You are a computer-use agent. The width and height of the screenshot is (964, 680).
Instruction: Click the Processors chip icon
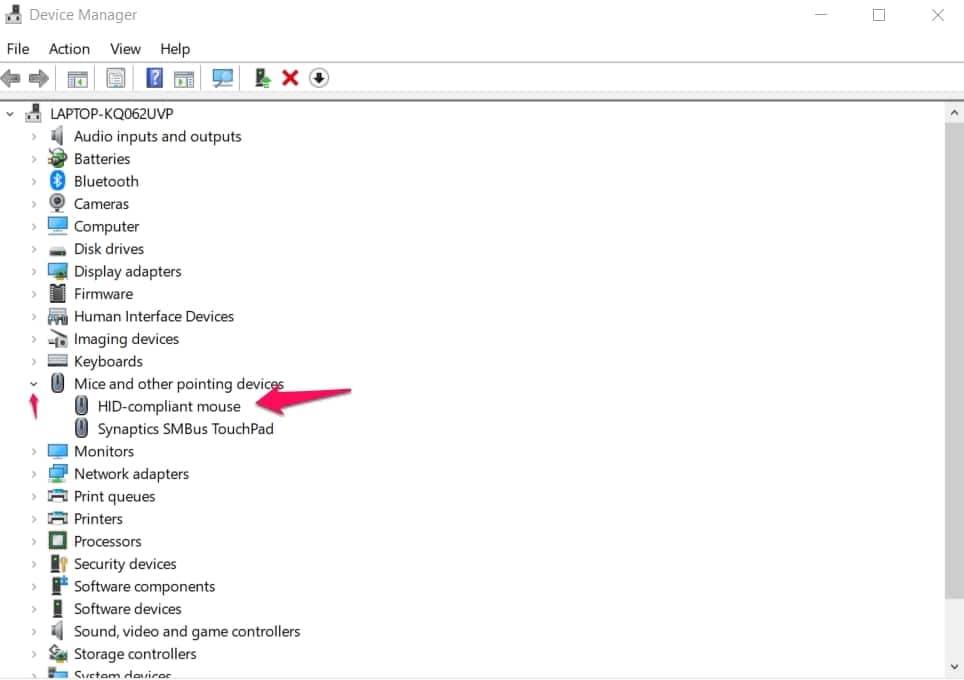click(x=57, y=541)
